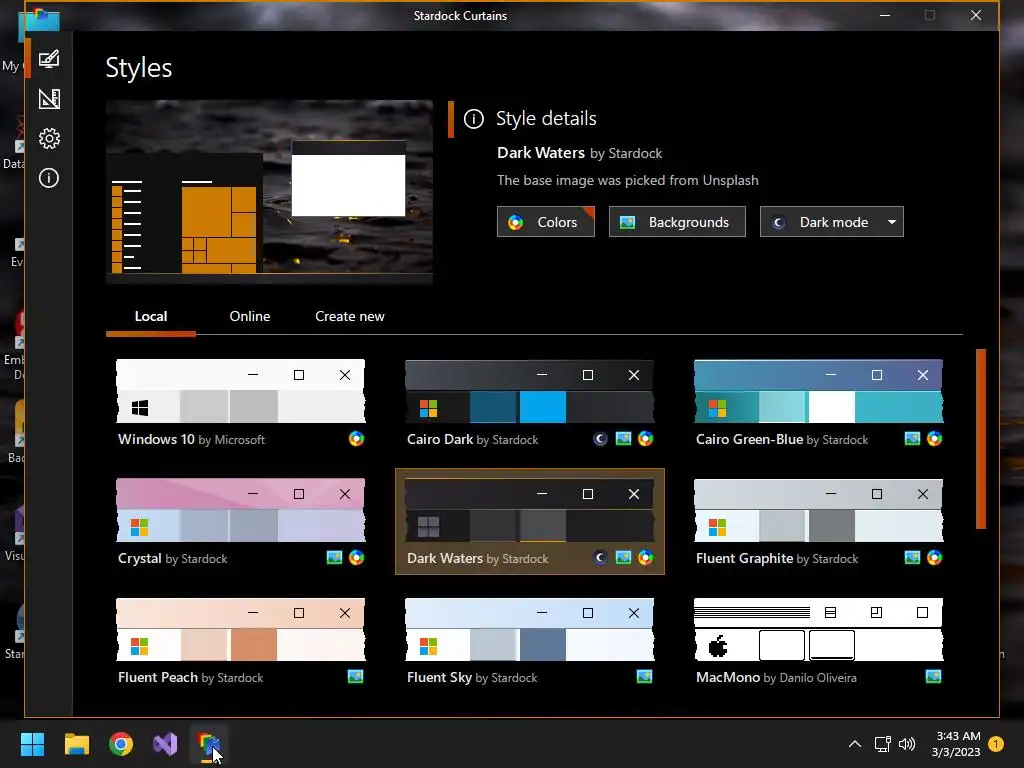Open the Styles page in sidebar

coord(49,59)
